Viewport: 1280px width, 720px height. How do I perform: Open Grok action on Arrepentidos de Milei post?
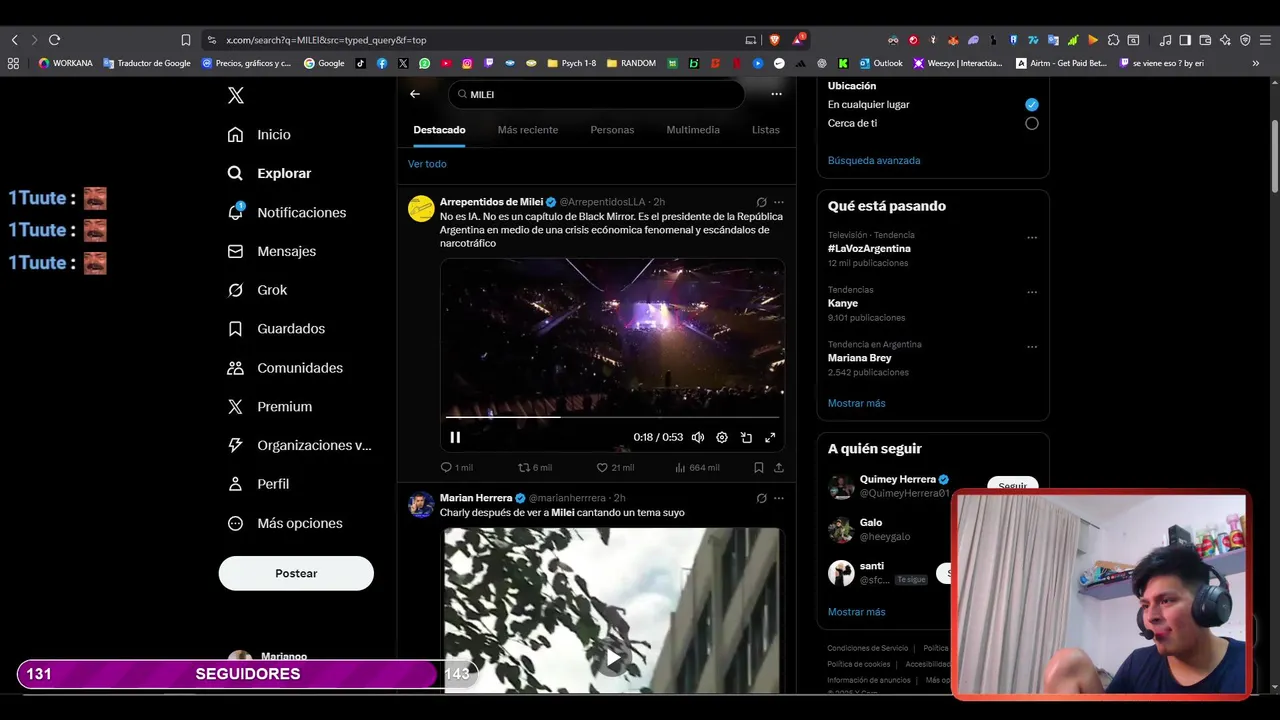pyautogui.click(x=761, y=202)
